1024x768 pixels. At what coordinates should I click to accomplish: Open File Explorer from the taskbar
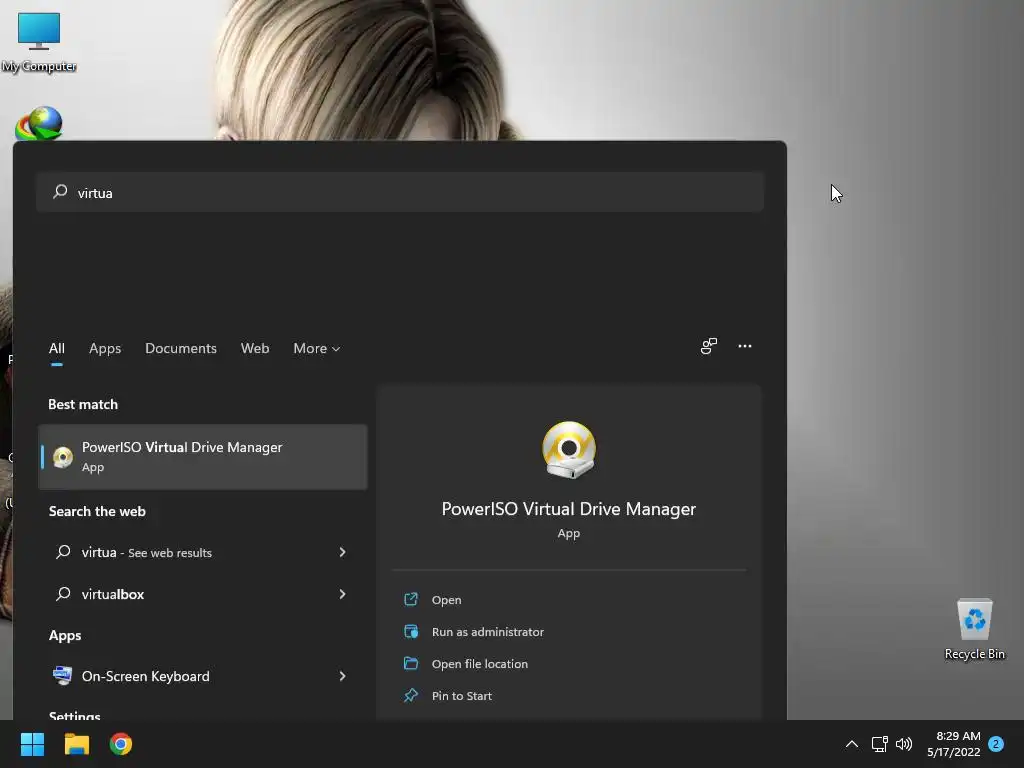point(76,744)
